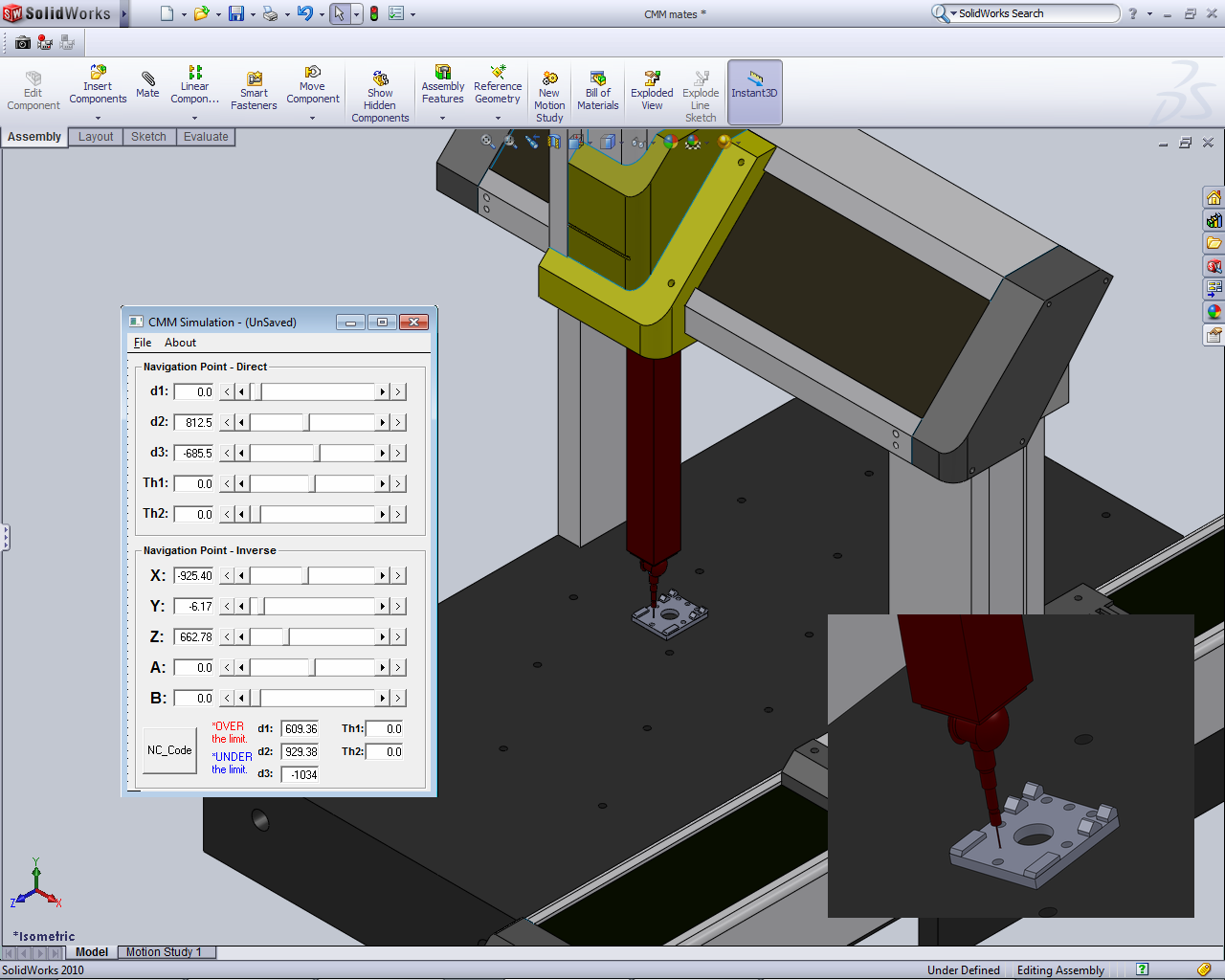Open the Undo dropdown arrow
The image size is (1225, 980).
[321, 14]
